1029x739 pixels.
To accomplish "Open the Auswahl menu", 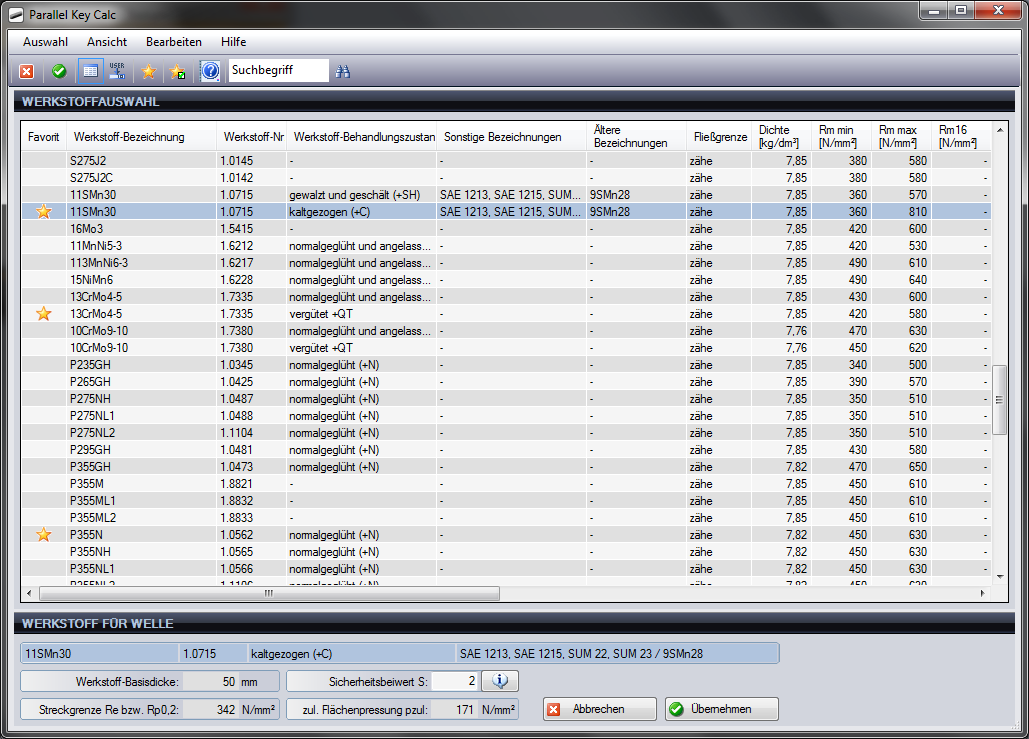I will (x=45, y=42).
